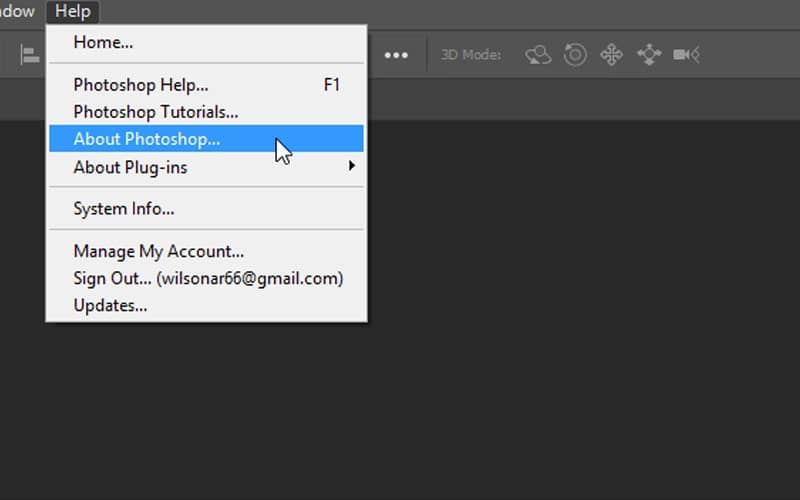Screen dimensions: 800x500
Task: Sign out of wilsonar66@gmail.com account
Action: 206,278
